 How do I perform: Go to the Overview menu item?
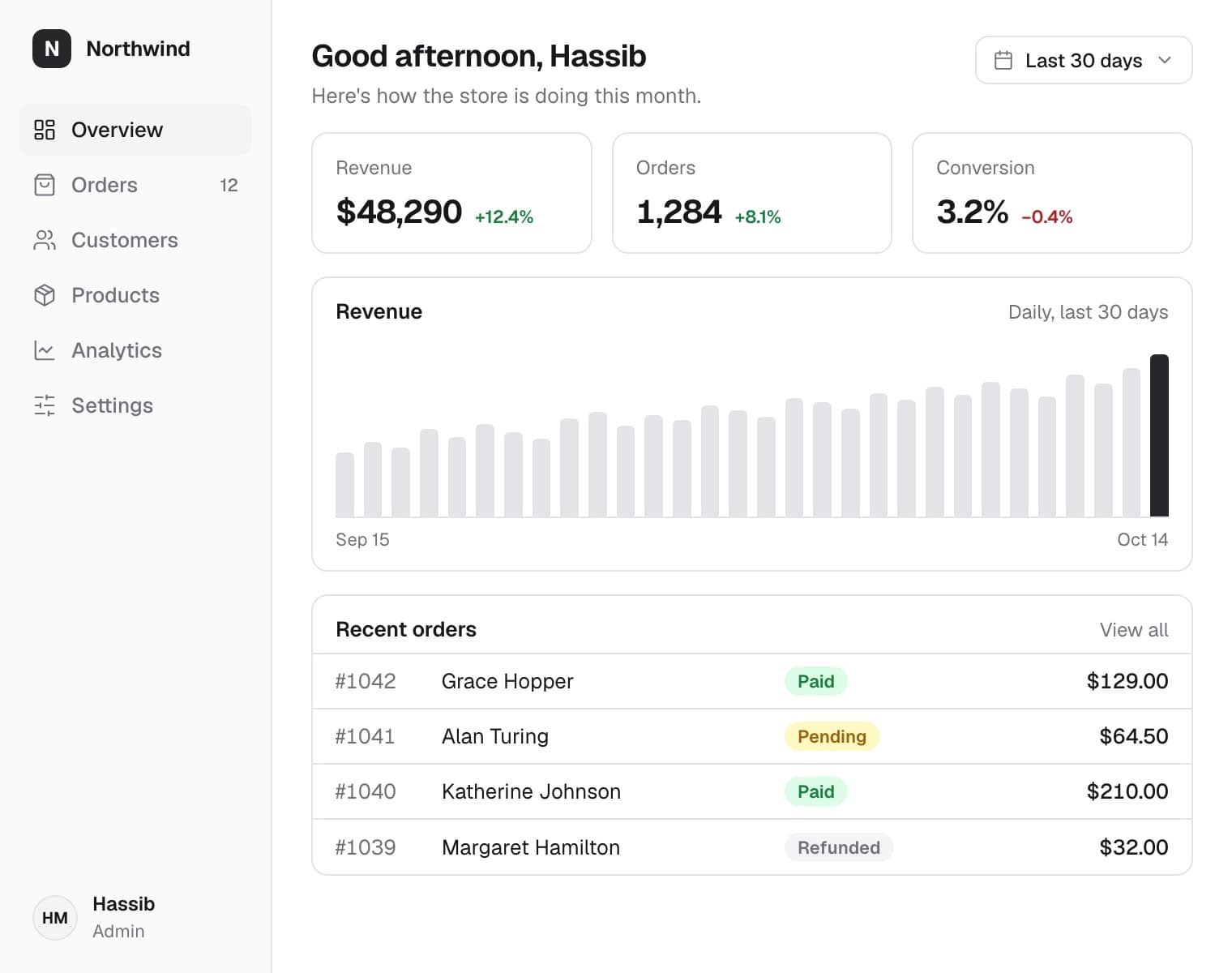[x=135, y=130]
